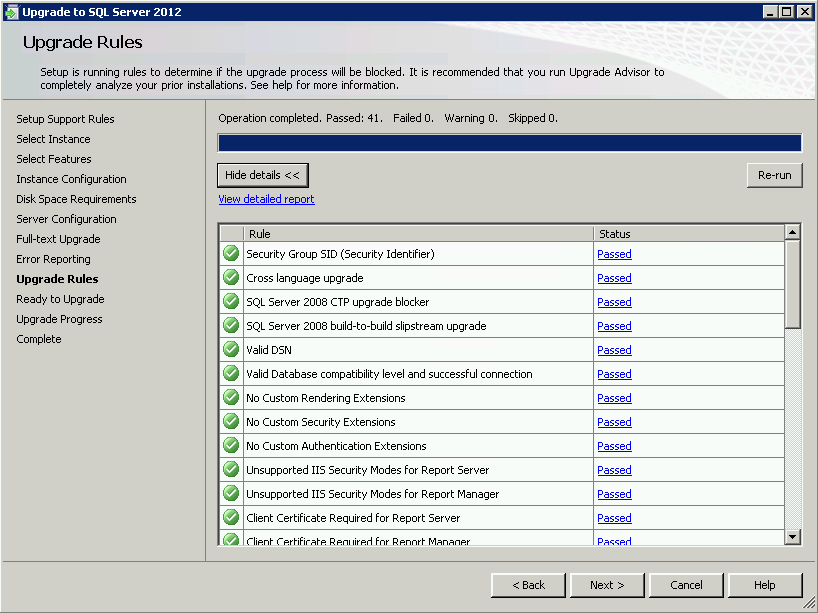Click check icon for No Custom Rendering Extensions

click(x=231, y=398)
